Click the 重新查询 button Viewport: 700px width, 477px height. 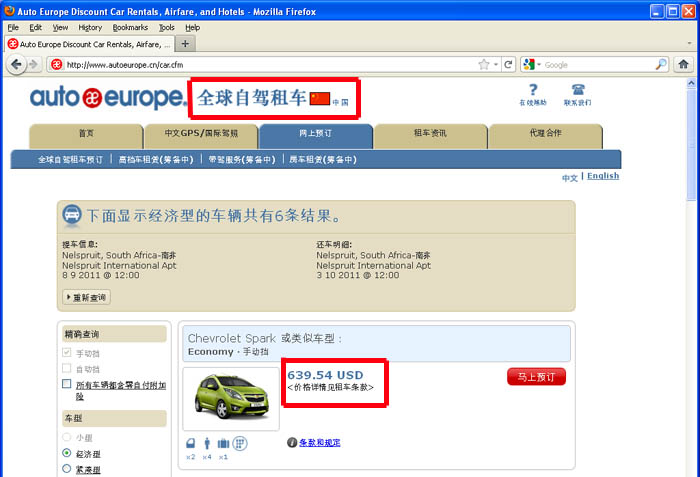click(x=87, y=297)
